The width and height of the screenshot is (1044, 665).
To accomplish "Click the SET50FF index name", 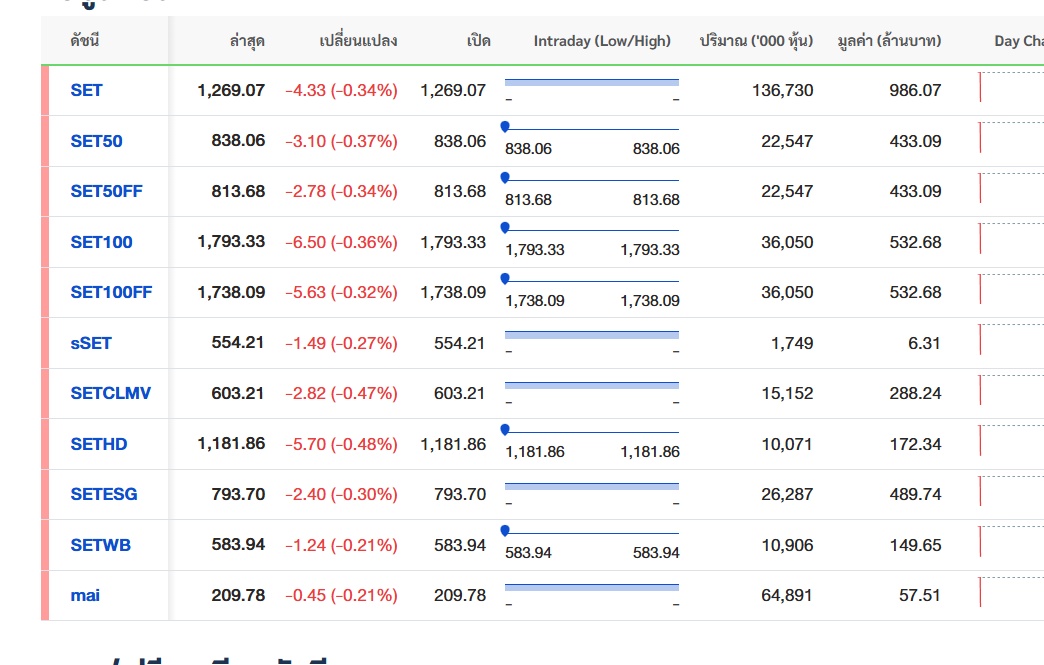I will 106,191.
